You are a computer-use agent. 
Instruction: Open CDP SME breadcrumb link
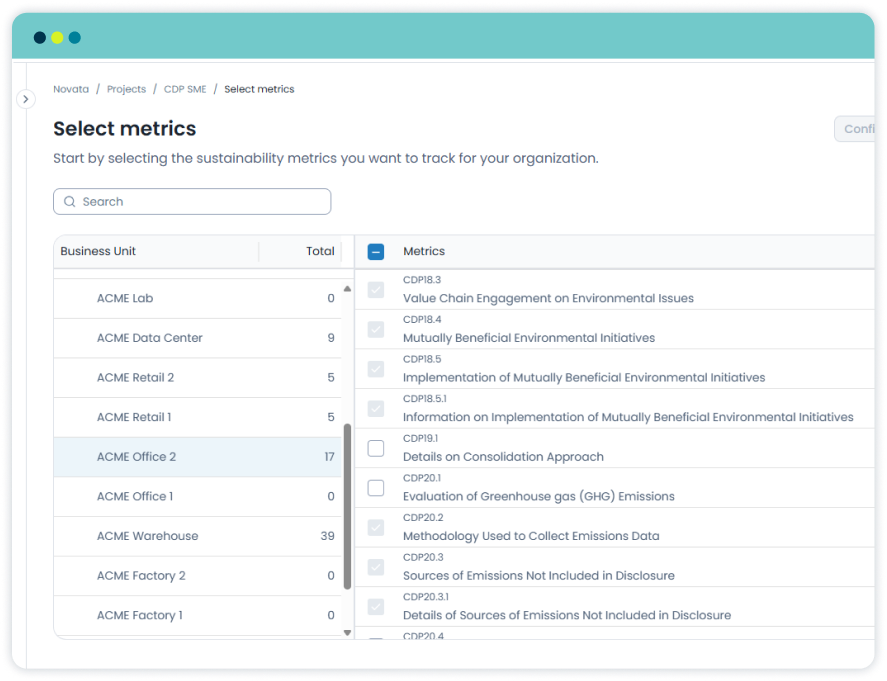tap(185, 89)
